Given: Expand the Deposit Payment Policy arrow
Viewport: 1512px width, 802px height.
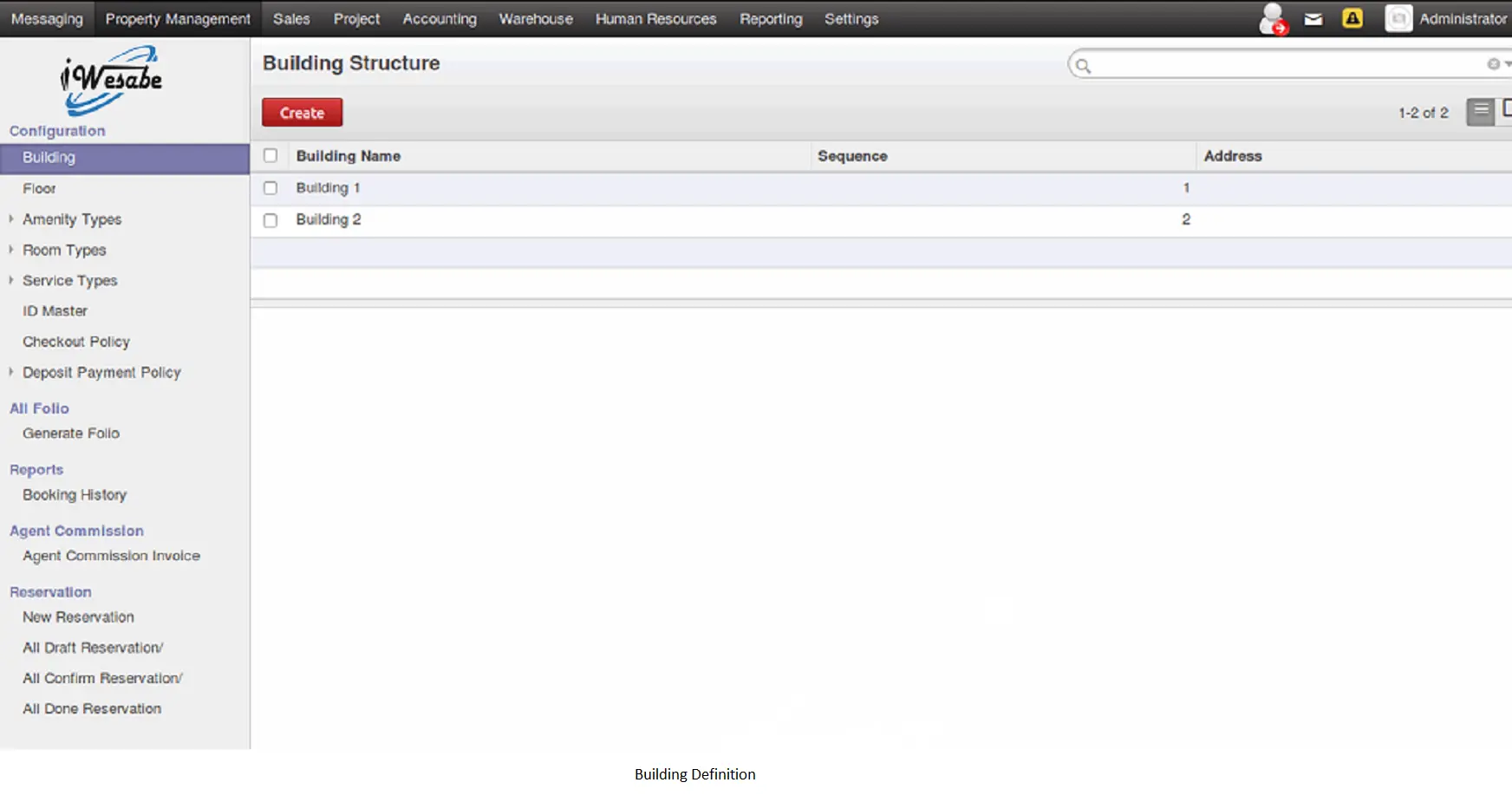Looking at the screenshot, I should coord(11,372).
